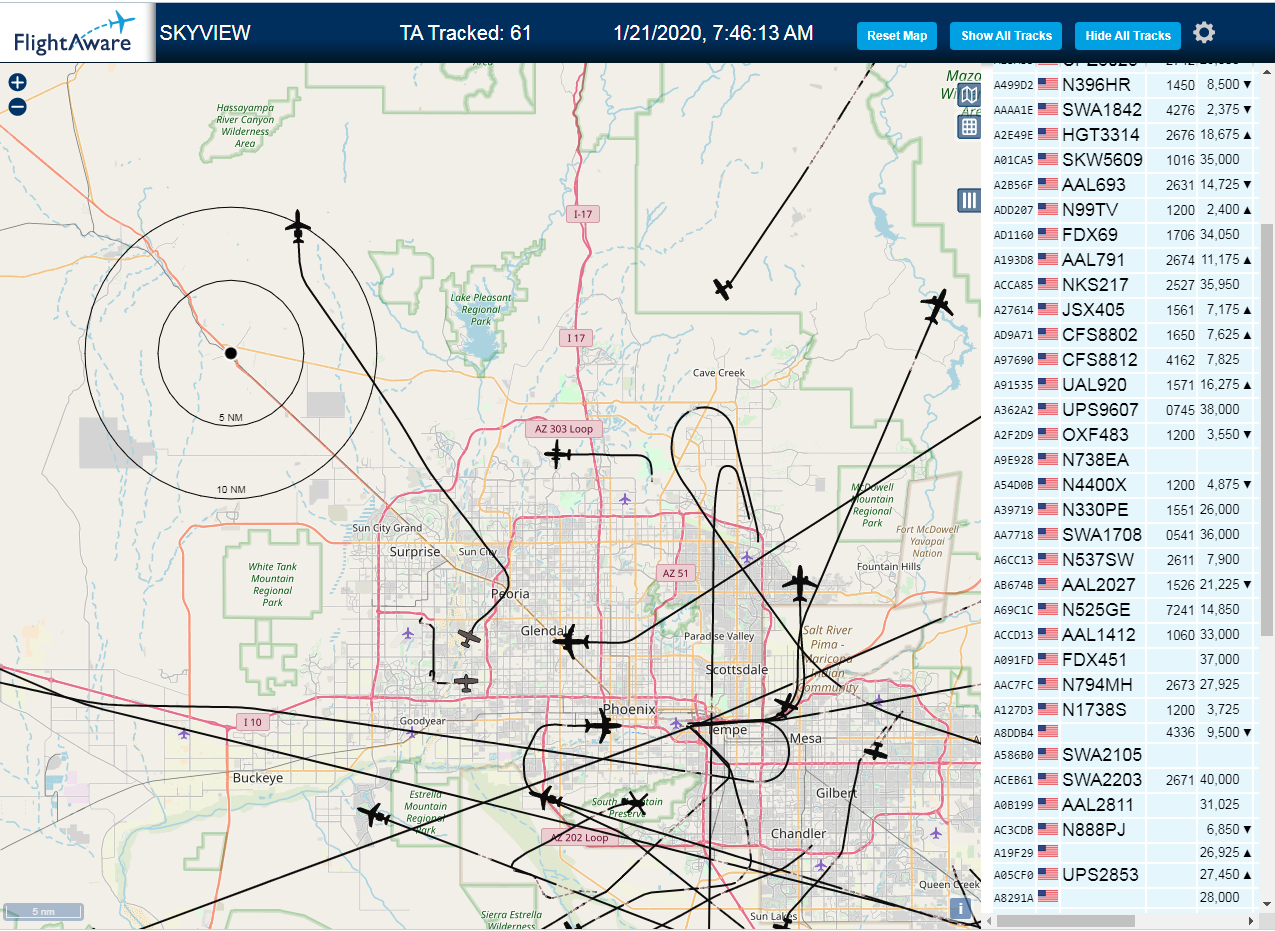Open the map layers icon

point(969,95)
